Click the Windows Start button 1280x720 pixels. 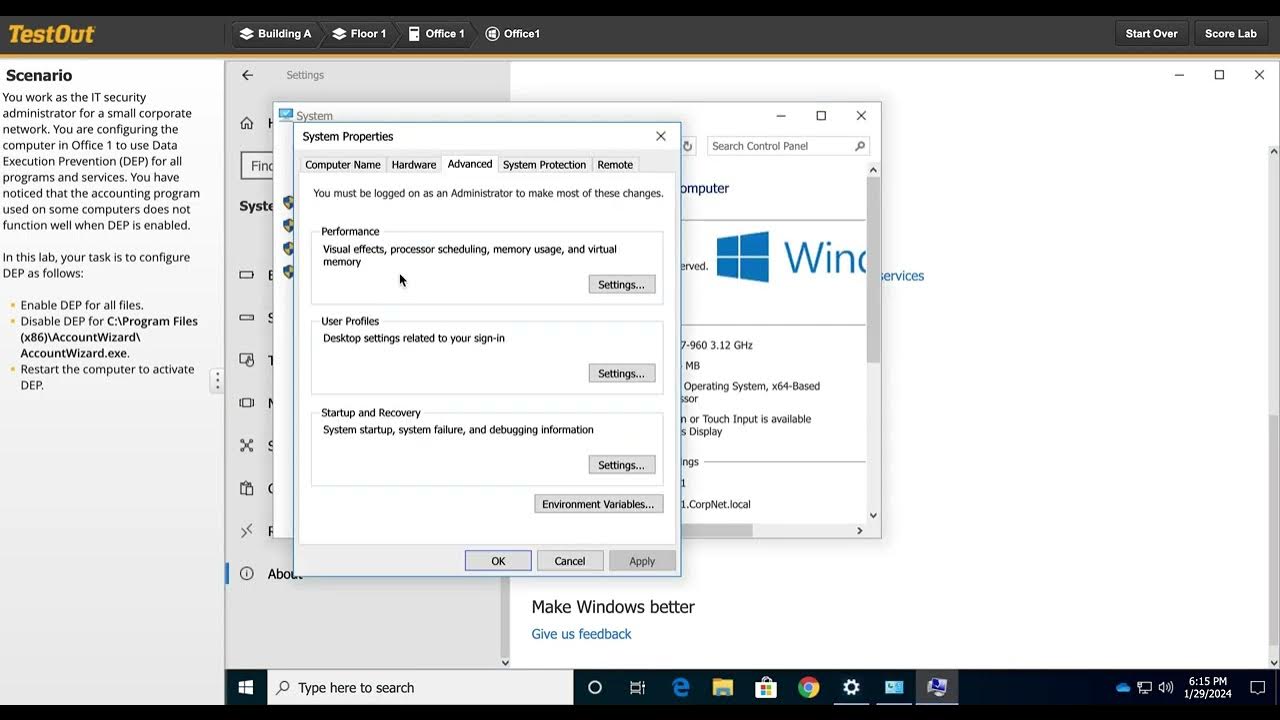[246, 688]
